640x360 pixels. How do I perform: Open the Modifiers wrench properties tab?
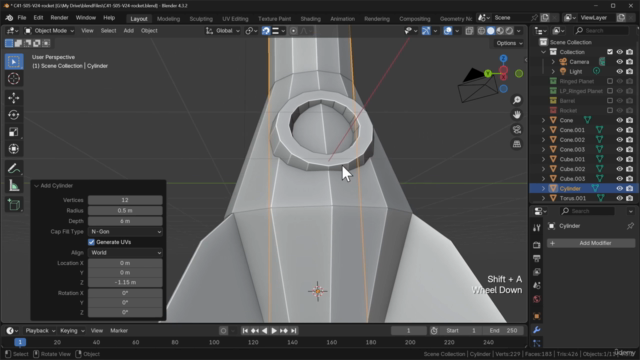(x=537, y=330)
